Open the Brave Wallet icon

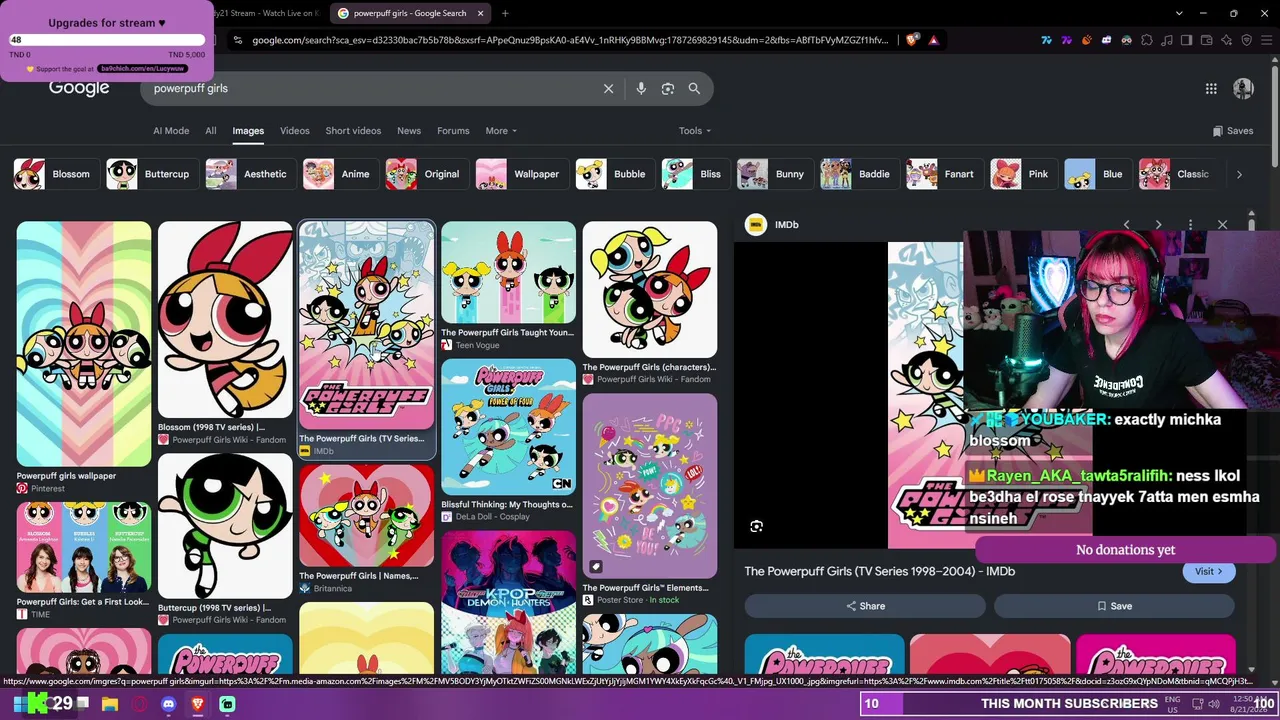[x=1206, y=40]
